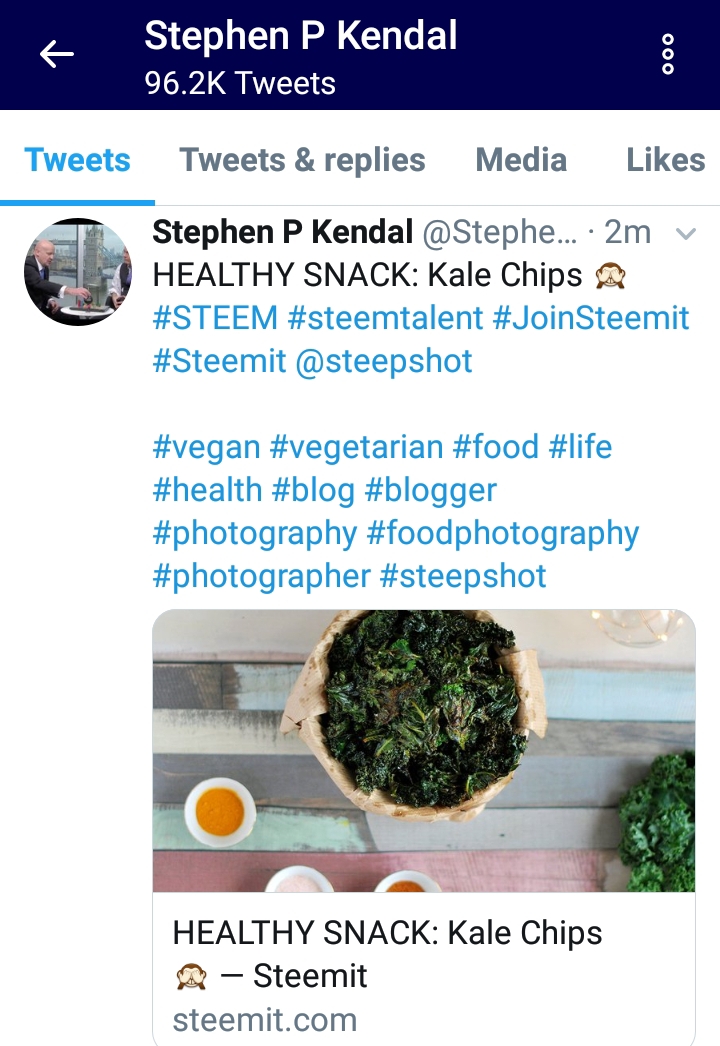Open the @steepshot mention
This screenshot has height=1046, width=720.
pos(384,361)
